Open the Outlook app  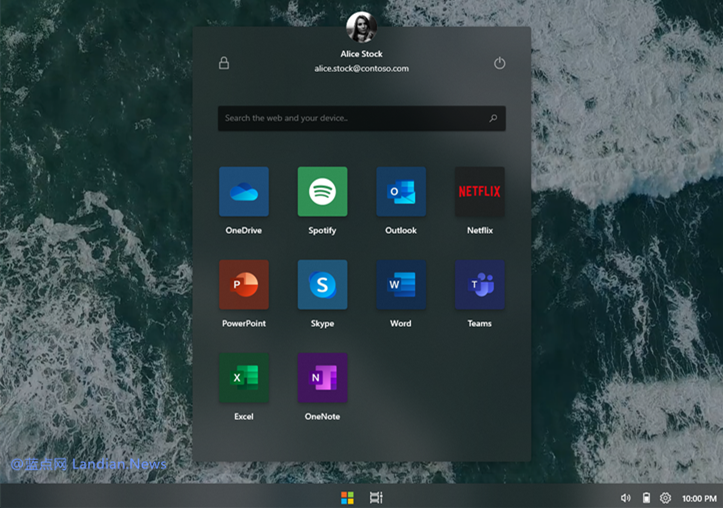pos(401,192)
